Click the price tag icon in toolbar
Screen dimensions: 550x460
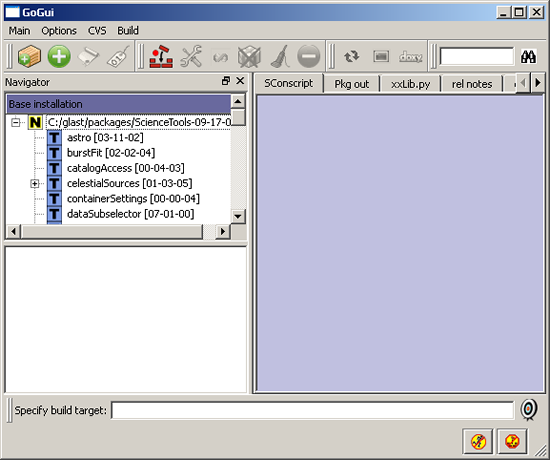(118, 56)
